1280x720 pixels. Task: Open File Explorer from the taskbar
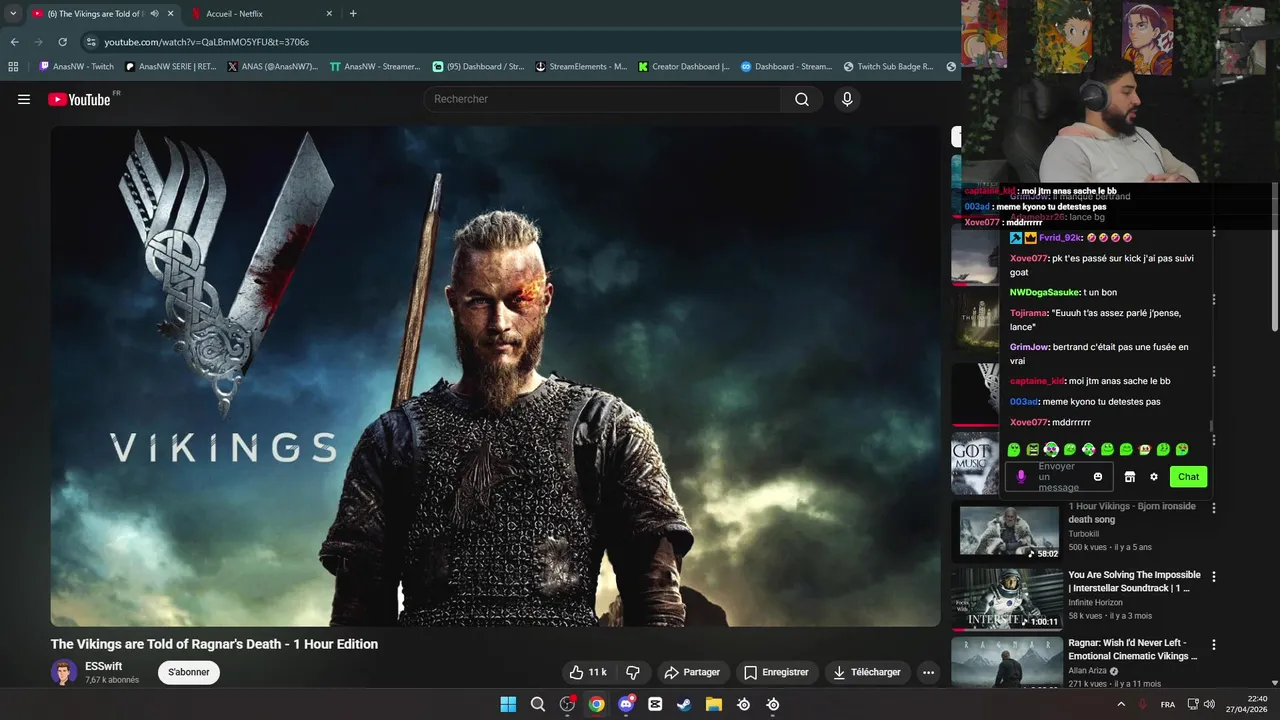(714, 704)
